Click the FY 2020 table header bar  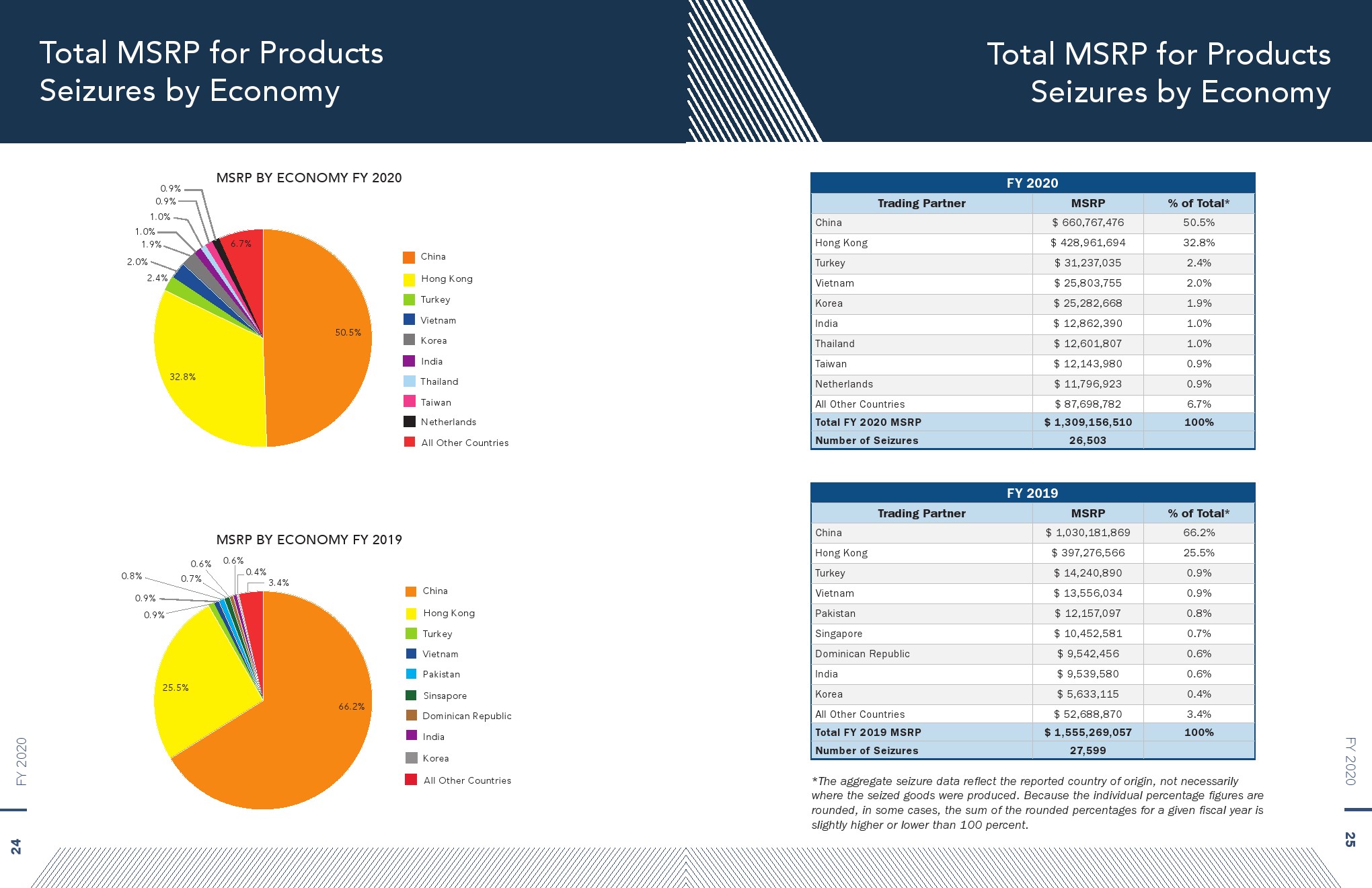click(1032, 183)
